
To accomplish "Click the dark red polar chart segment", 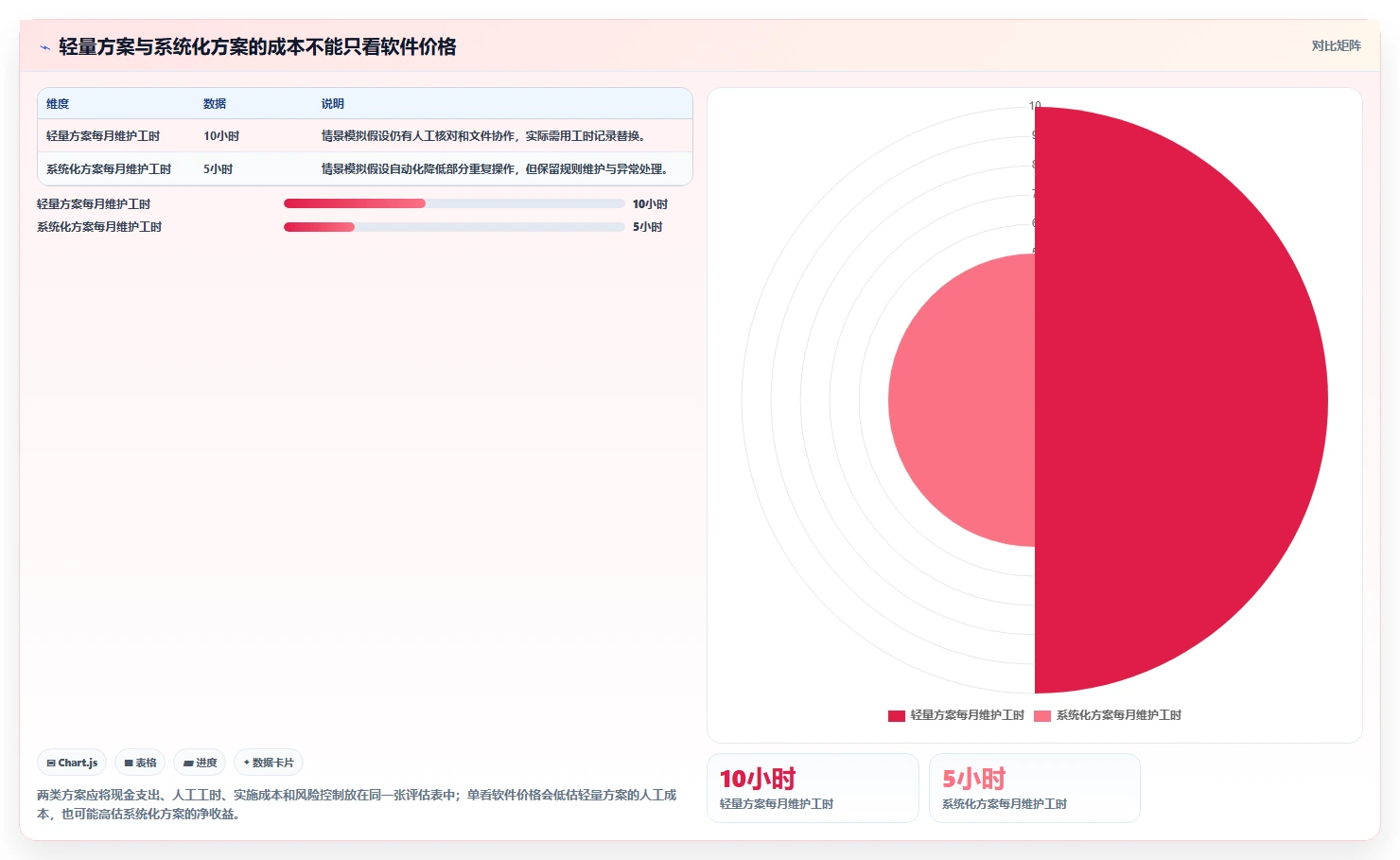I will [x=1182, y=400].
